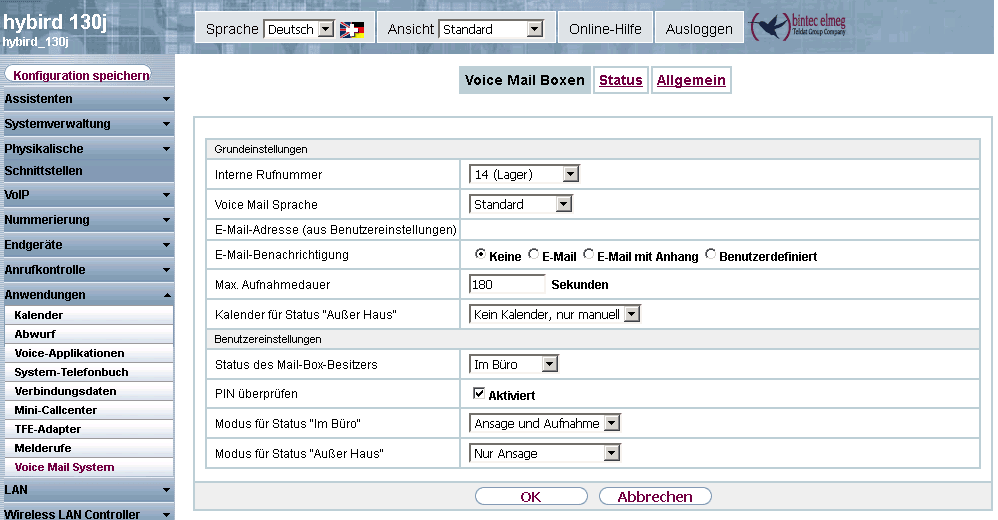Click the OK button

(531, 496)
